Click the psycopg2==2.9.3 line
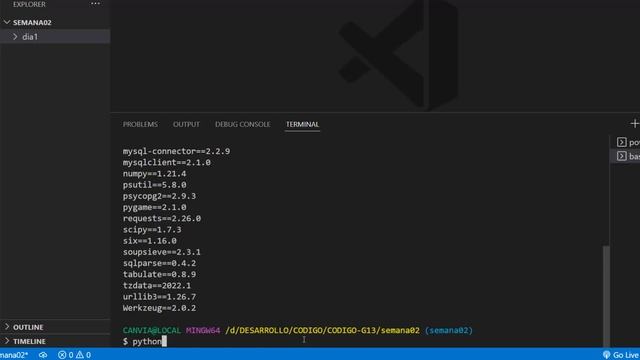 point(159,196)
